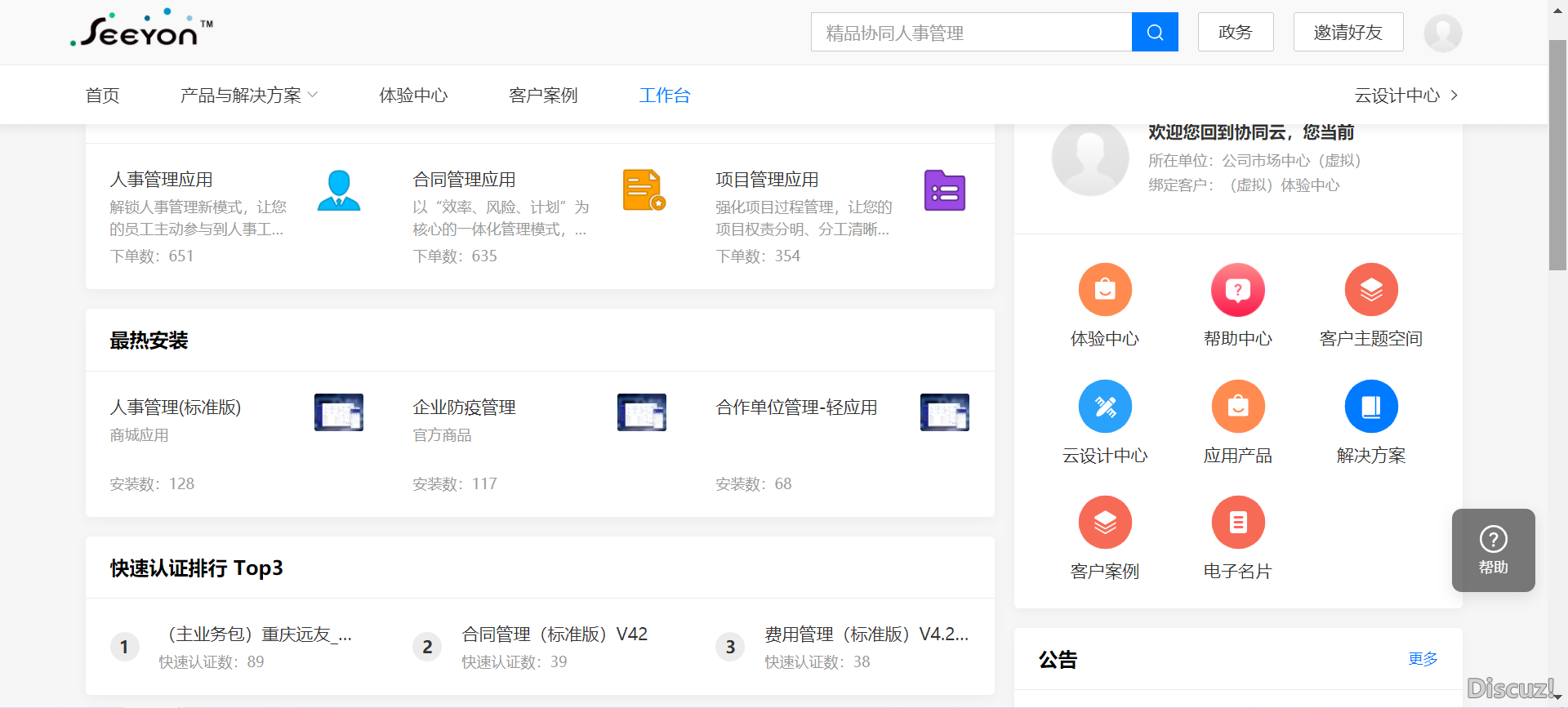Click the 邀请好友 button
1568x708 pixels.
[x=1348, y=32]
